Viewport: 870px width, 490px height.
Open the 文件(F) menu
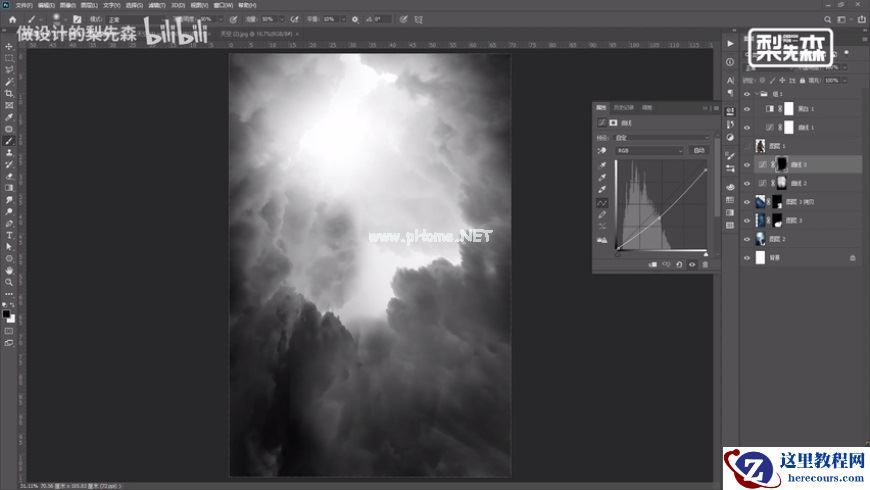(x=23, y=5)
